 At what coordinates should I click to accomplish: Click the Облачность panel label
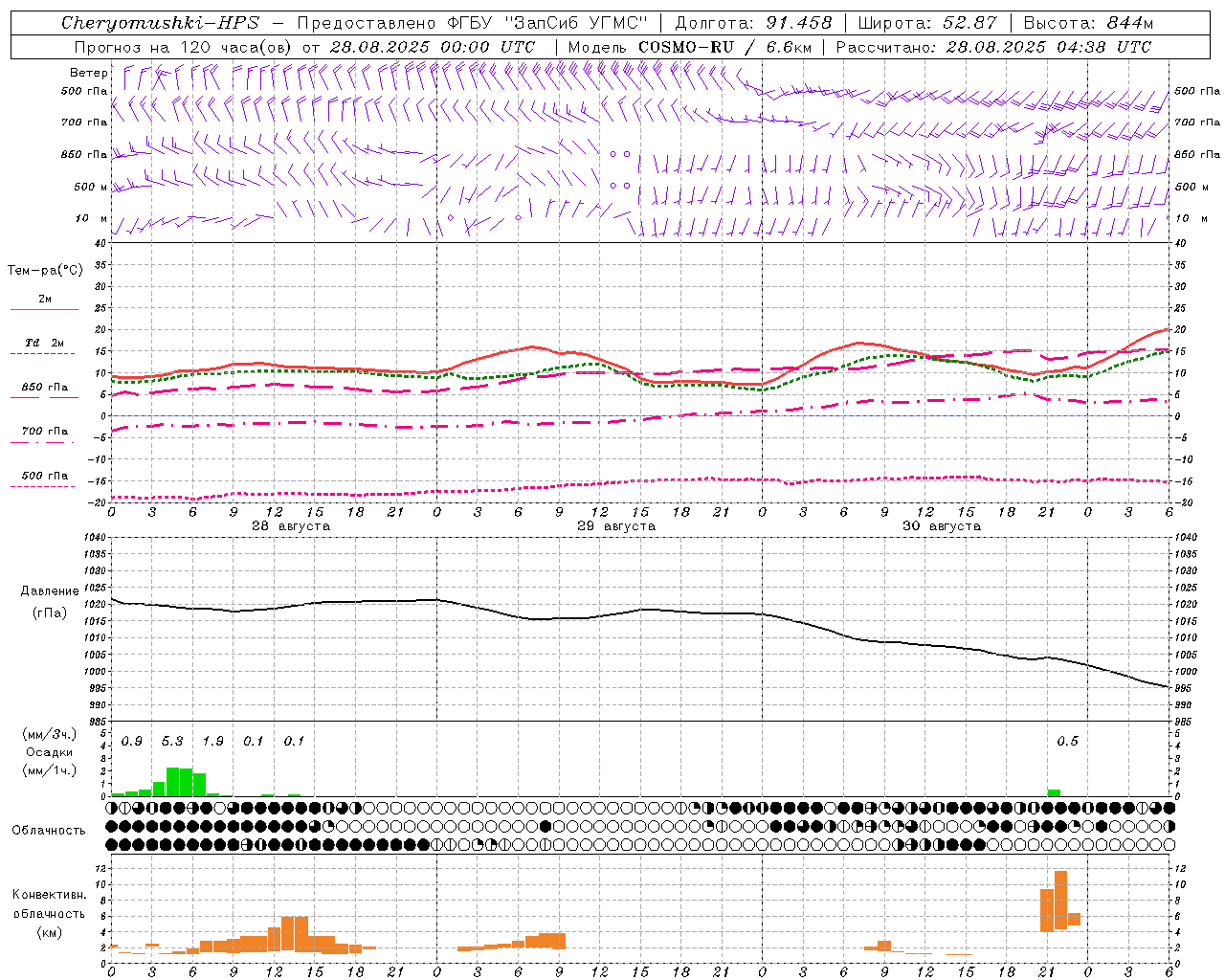click(49, 831)
